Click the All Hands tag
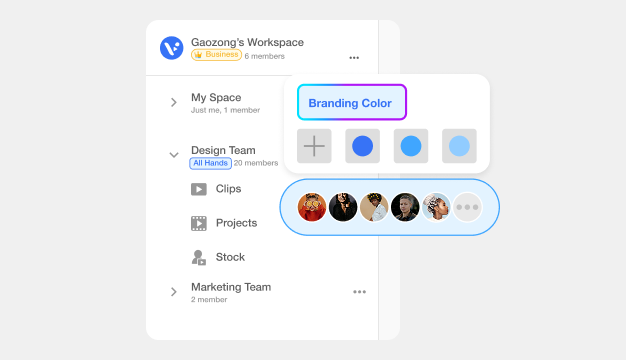The width and height of the screenshot is (626, 360). pyautogui.click(x=210, y=163)
